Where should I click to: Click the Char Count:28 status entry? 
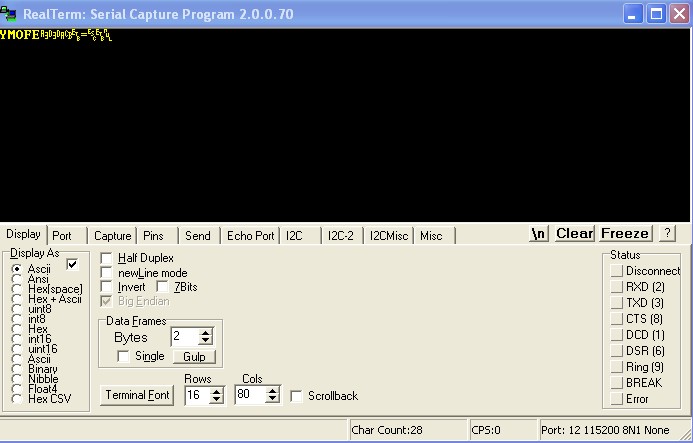point(408,430)
